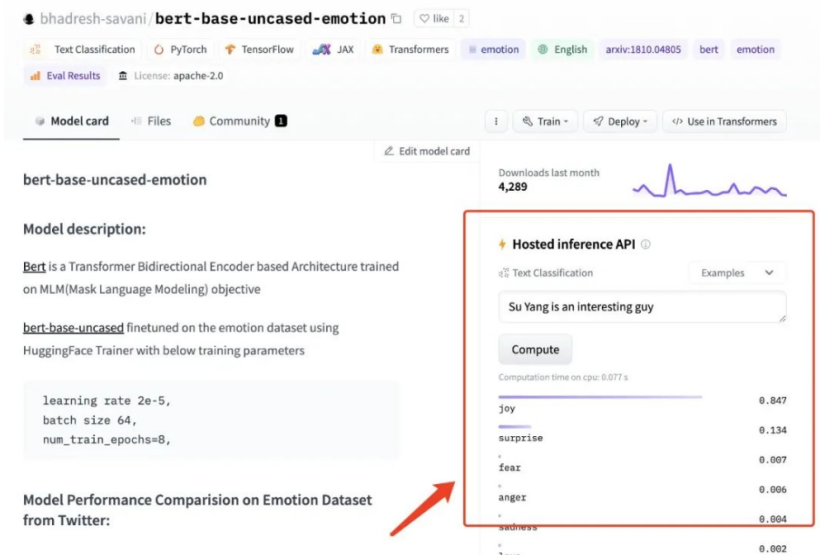Click Use in Transformers button
The image size is (820, 555).
[x=724, y=122]
